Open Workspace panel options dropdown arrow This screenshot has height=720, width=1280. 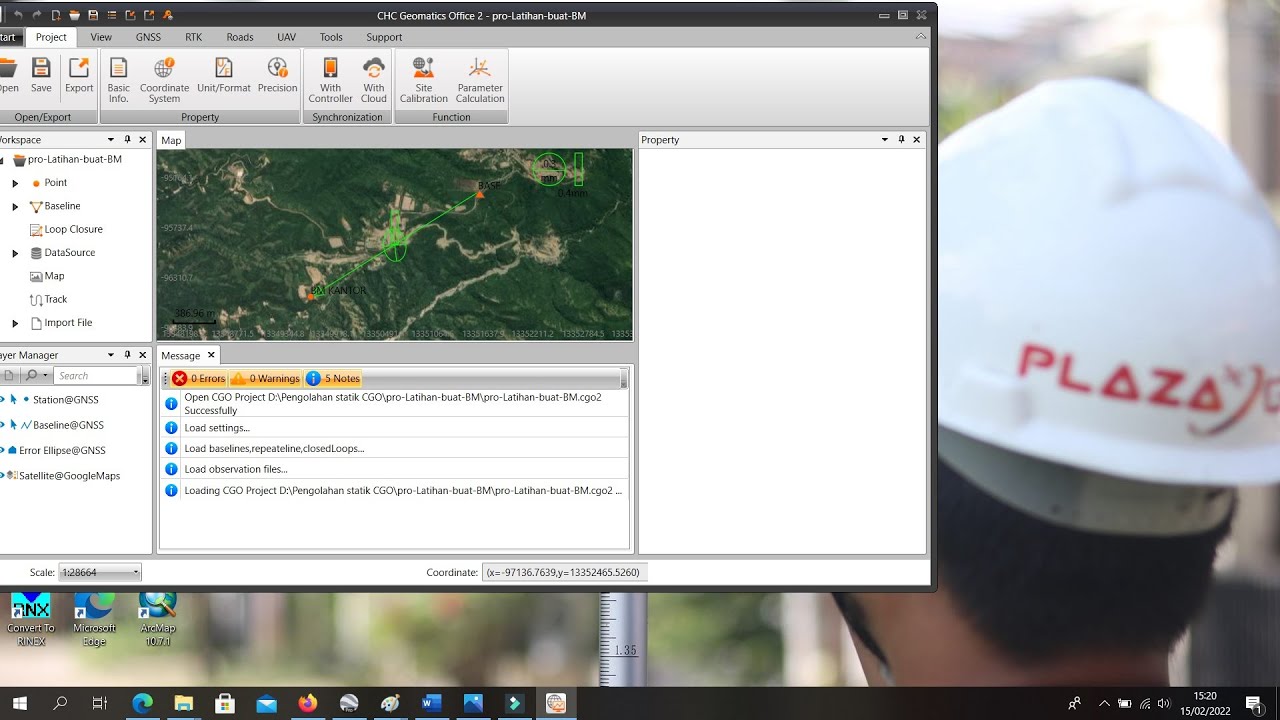coord(111,140)
